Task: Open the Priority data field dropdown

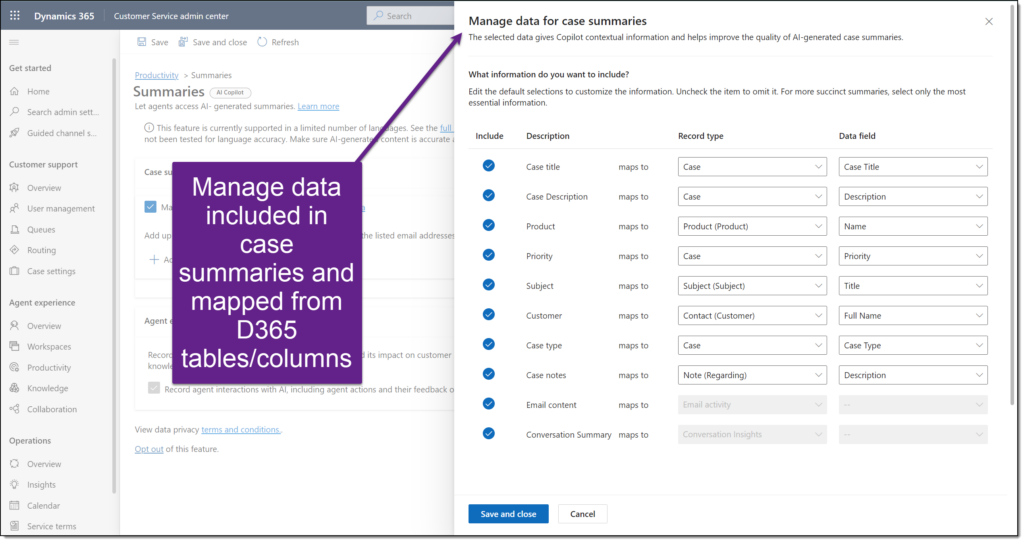Action: pyautogui.click(x=913, y=256)
